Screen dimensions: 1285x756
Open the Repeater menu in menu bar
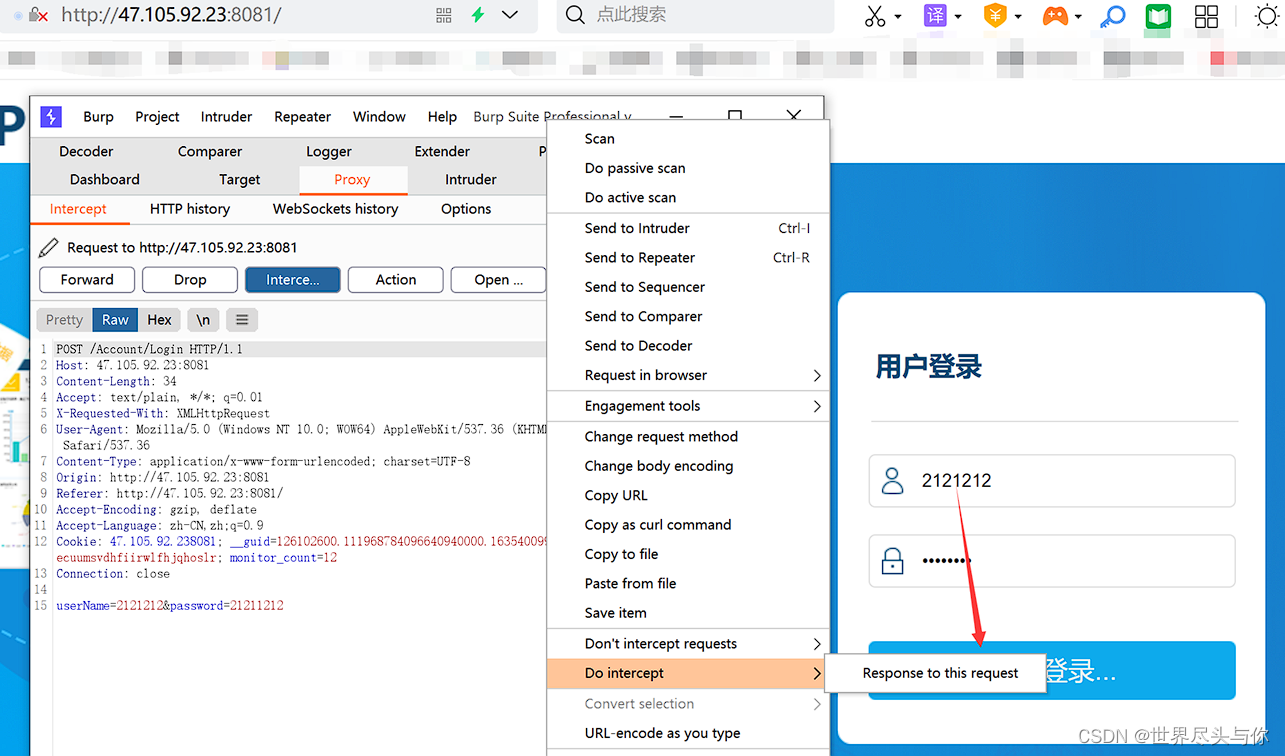[302, 117]
